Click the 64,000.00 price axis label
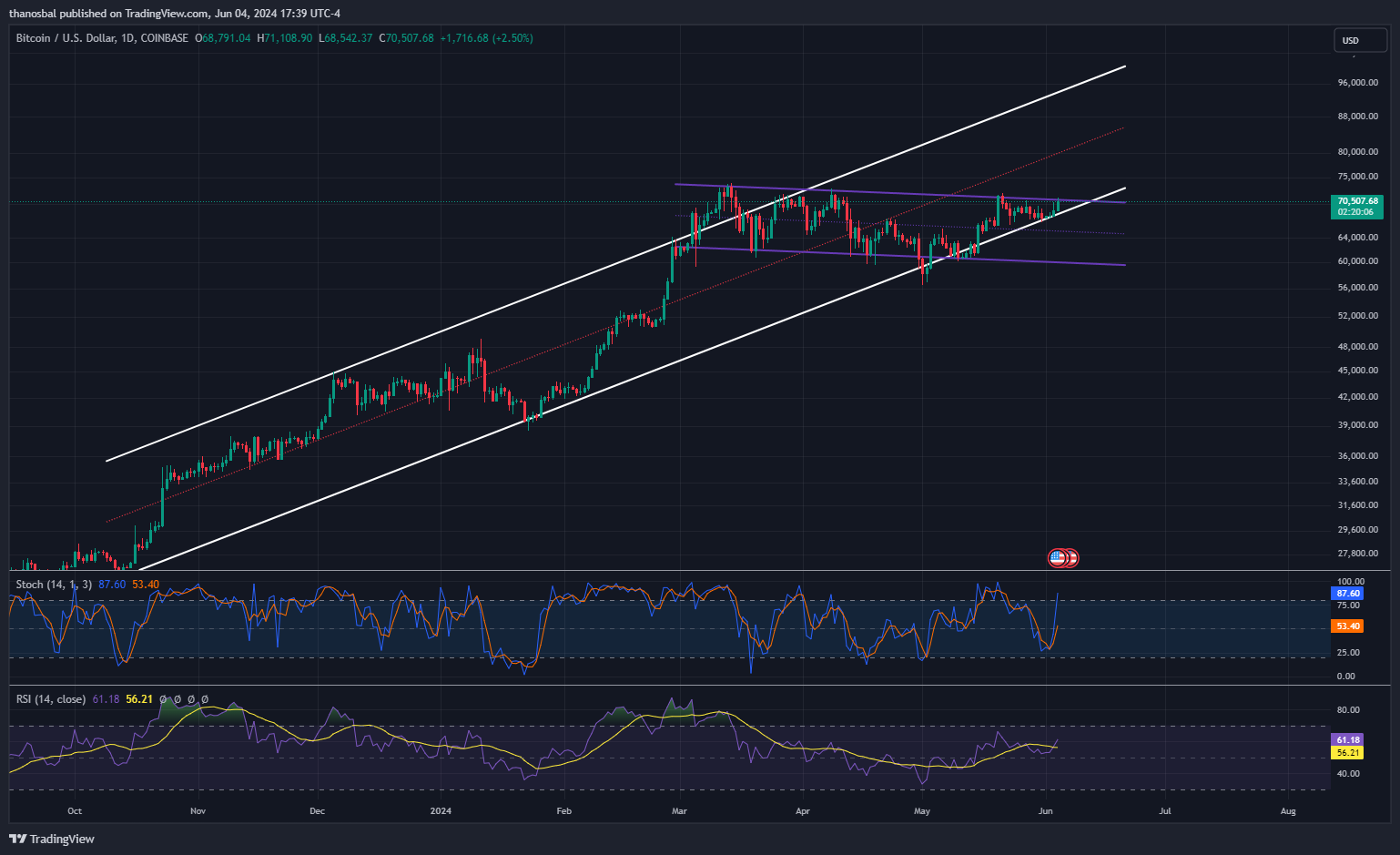 click(x=1357, y=238)
